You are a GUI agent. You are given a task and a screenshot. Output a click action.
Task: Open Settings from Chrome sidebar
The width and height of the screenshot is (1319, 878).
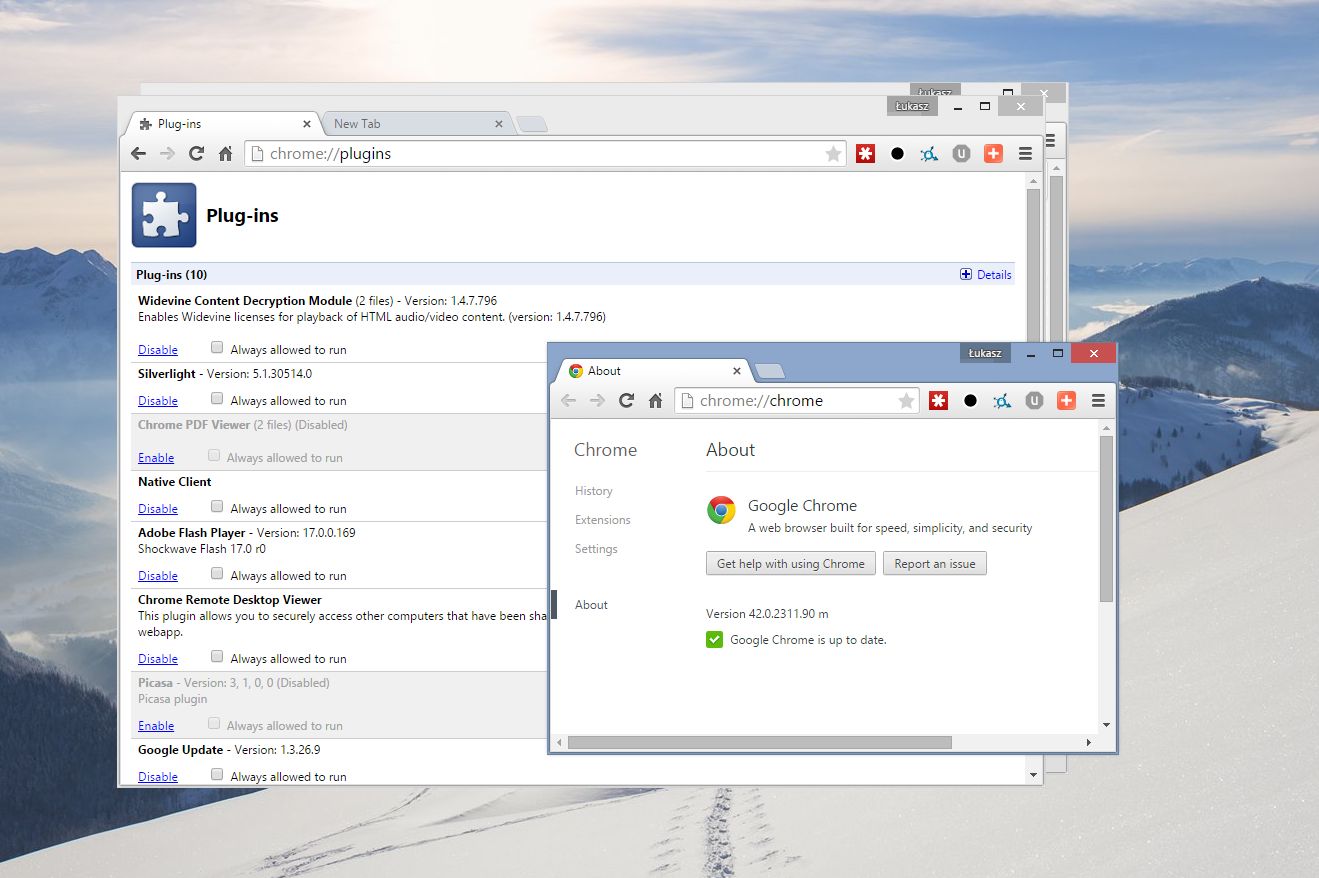(x=596, y=549)
